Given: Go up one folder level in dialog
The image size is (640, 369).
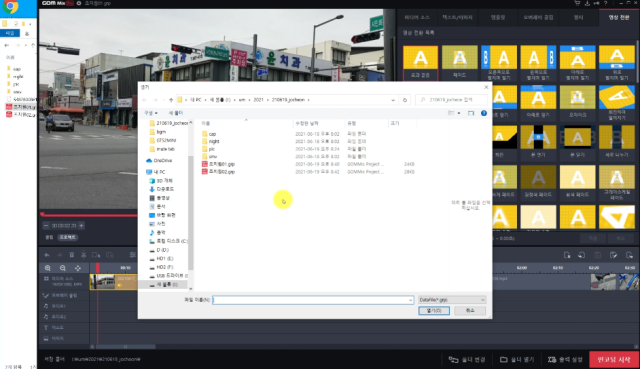Looking at the screenshot, I should (171, 100).
